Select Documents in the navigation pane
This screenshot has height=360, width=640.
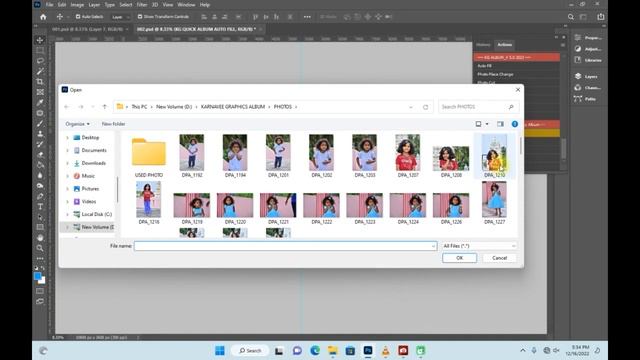[93, 150]
